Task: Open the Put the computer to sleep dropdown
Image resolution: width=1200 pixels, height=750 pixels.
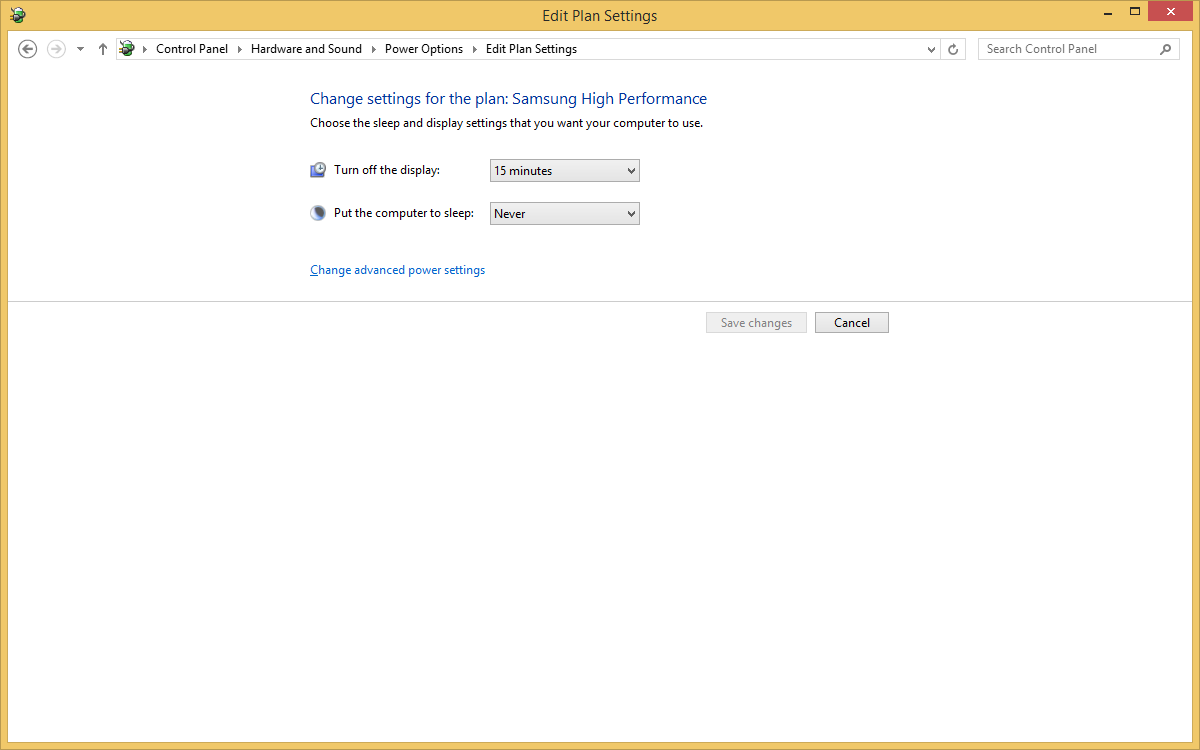Action: pyautogui.click(x=565, y=214)
